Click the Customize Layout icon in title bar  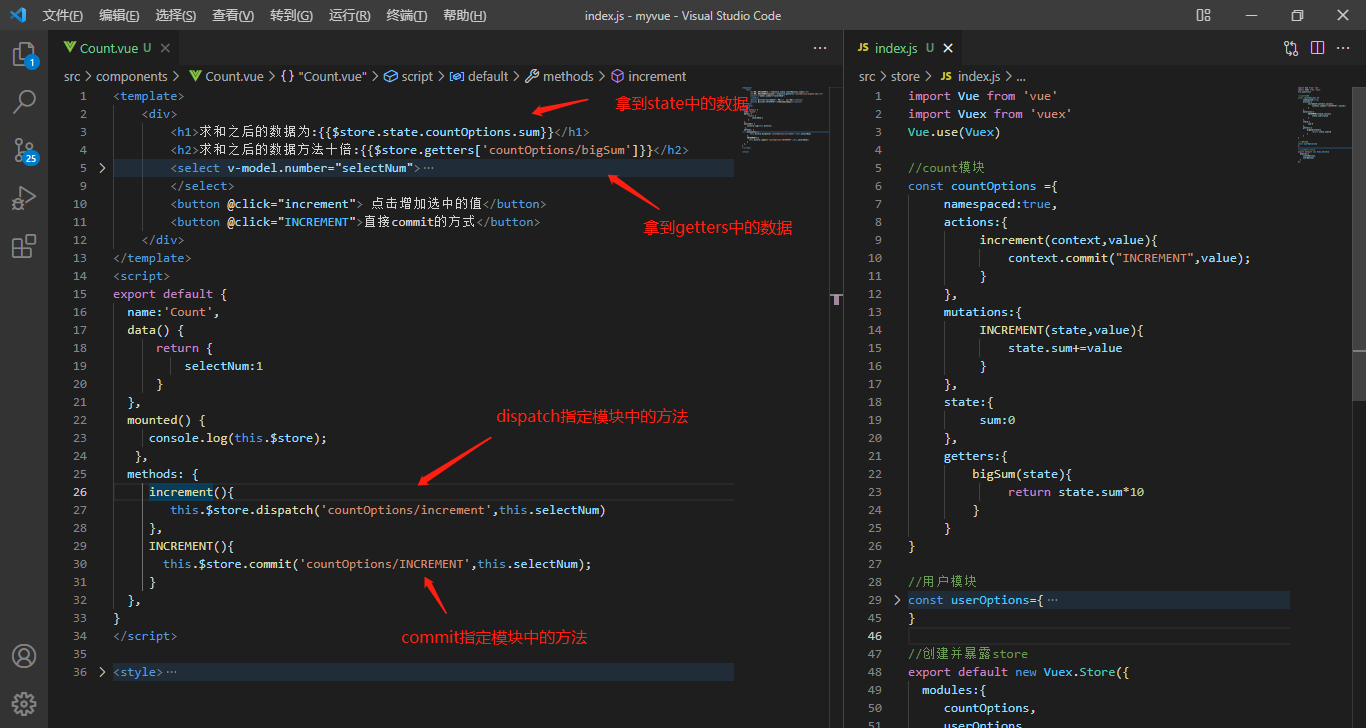click(1203, 15)
